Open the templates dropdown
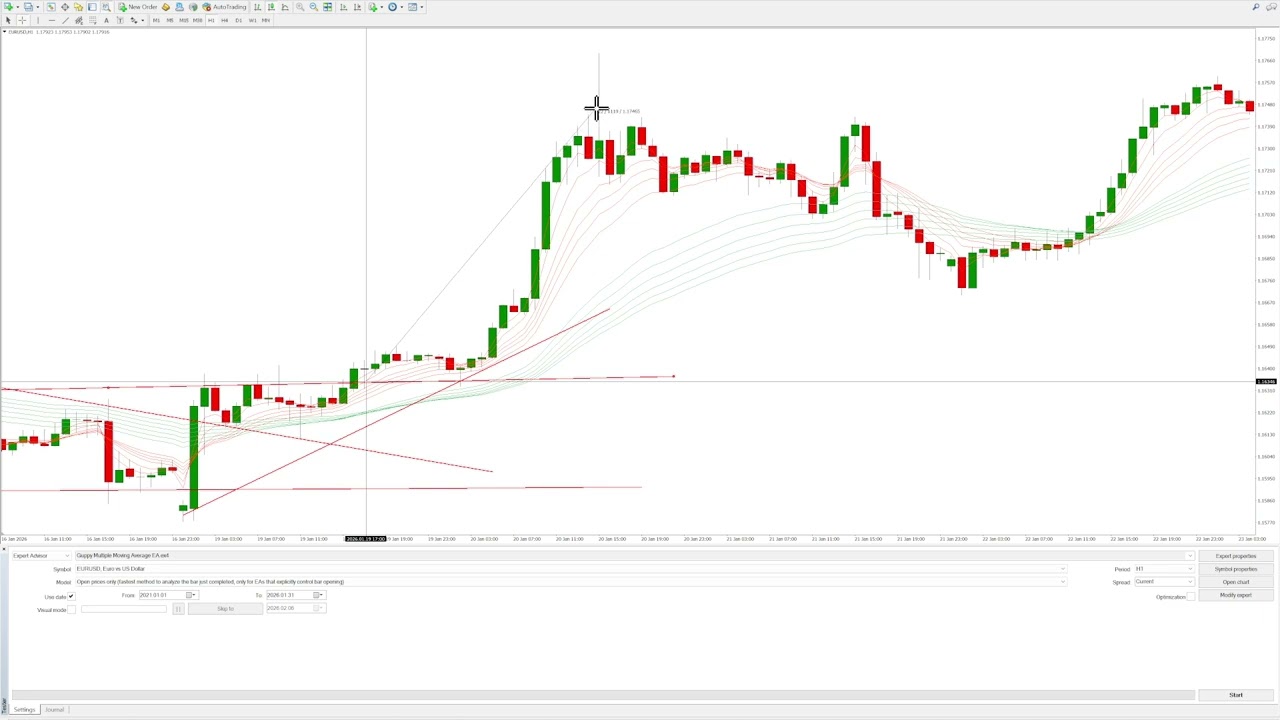The height and width of the screenshot is (720, 1280). click(416, 7)
